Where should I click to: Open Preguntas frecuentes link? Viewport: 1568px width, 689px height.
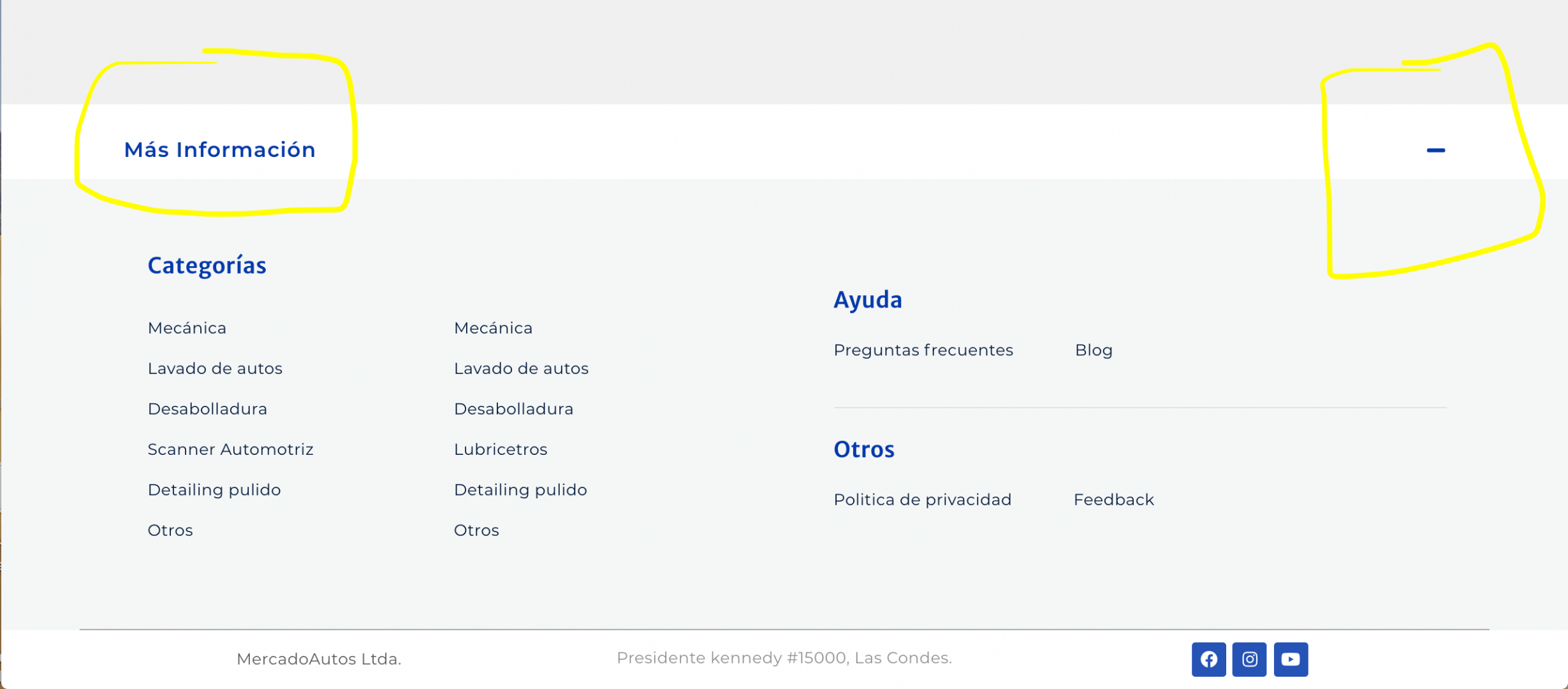pos(923,350)
